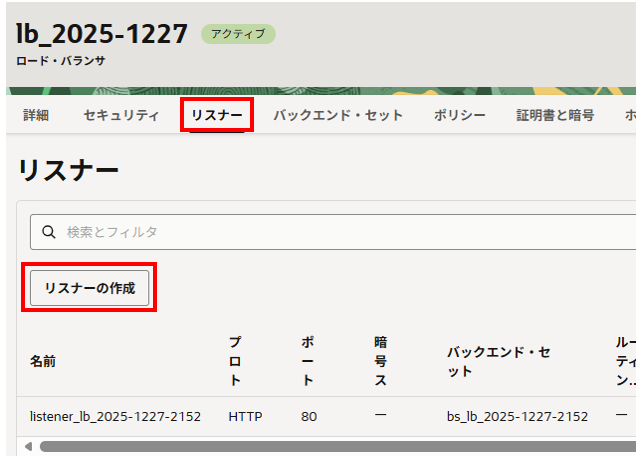Click the lb_2025-1227 page title

102,33
